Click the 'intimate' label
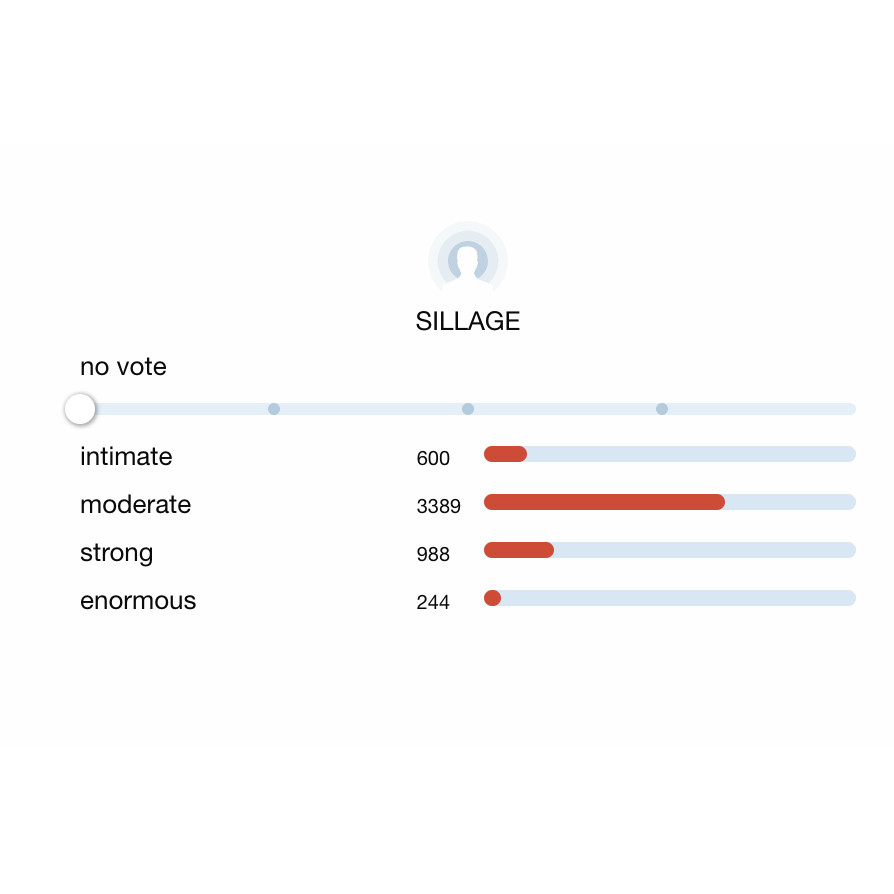 click(x=126, y=457)
